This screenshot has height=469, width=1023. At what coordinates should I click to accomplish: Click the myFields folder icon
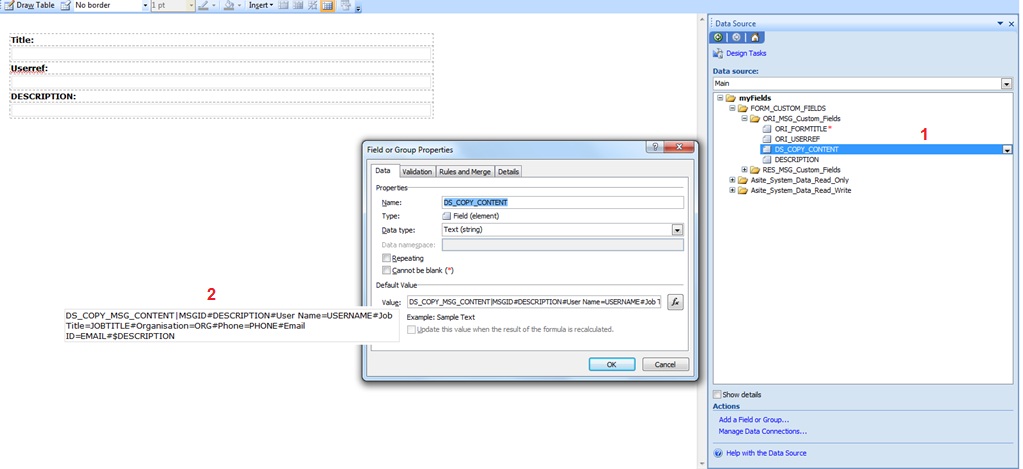tap(731, 98)
